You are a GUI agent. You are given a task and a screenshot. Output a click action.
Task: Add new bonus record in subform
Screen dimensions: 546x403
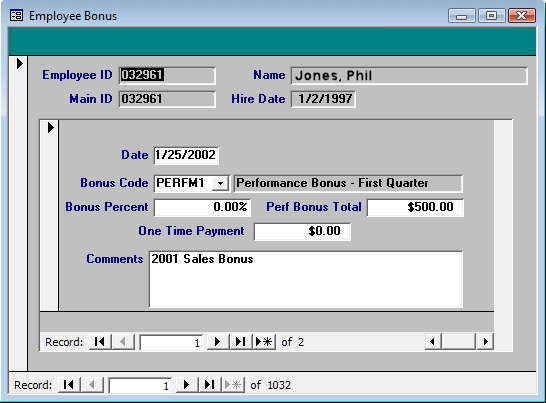[x=264, y=342]
